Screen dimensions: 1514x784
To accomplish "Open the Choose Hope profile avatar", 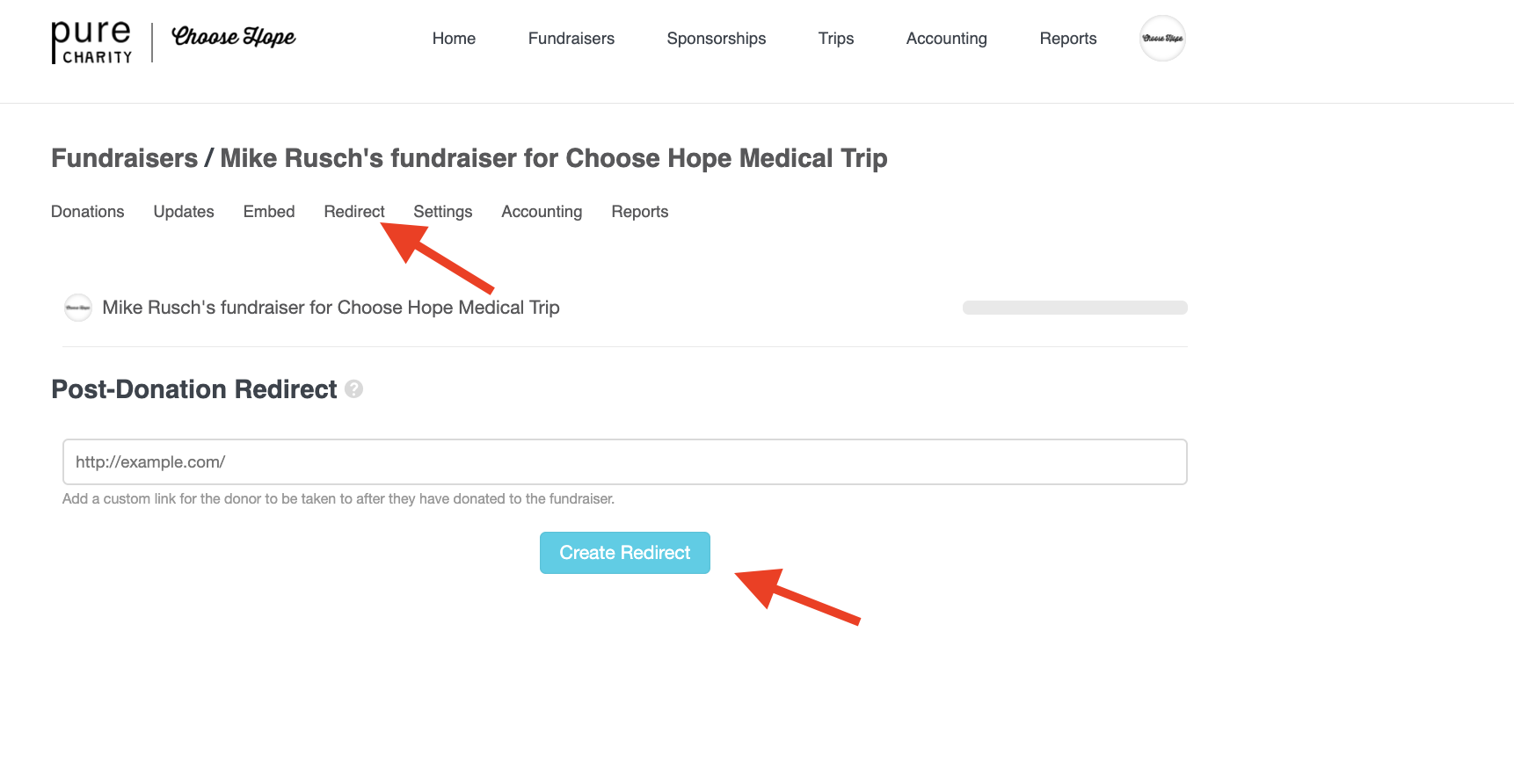I will pos(1162,39).
